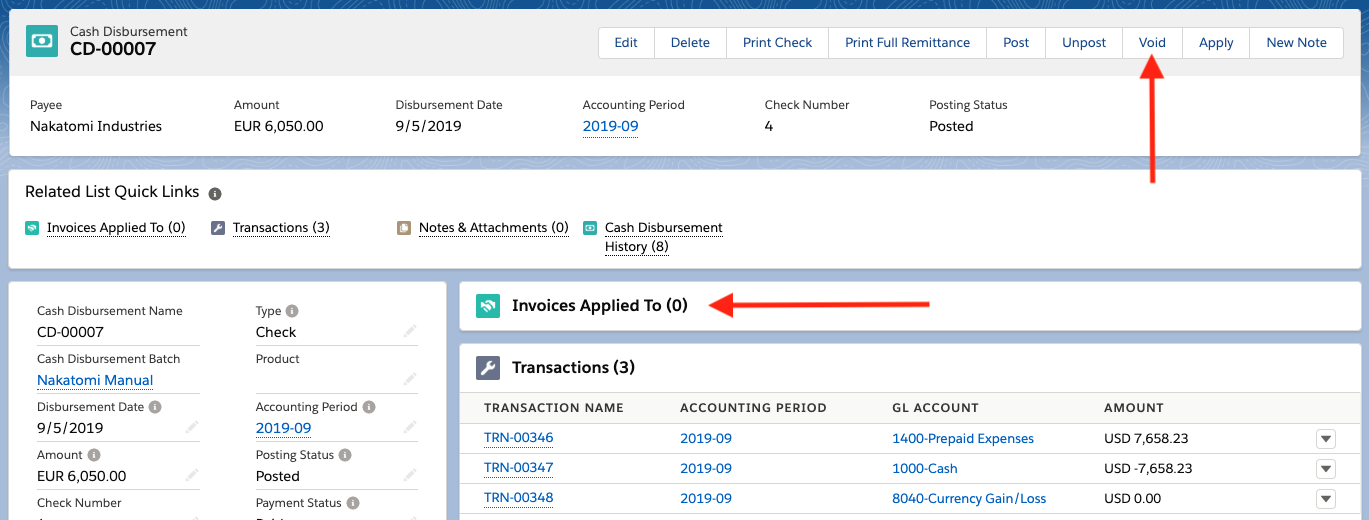Screen dimensions: 1369x520
Task: Click the info icon next to Accounting Period field
Action: click(369, 407)
